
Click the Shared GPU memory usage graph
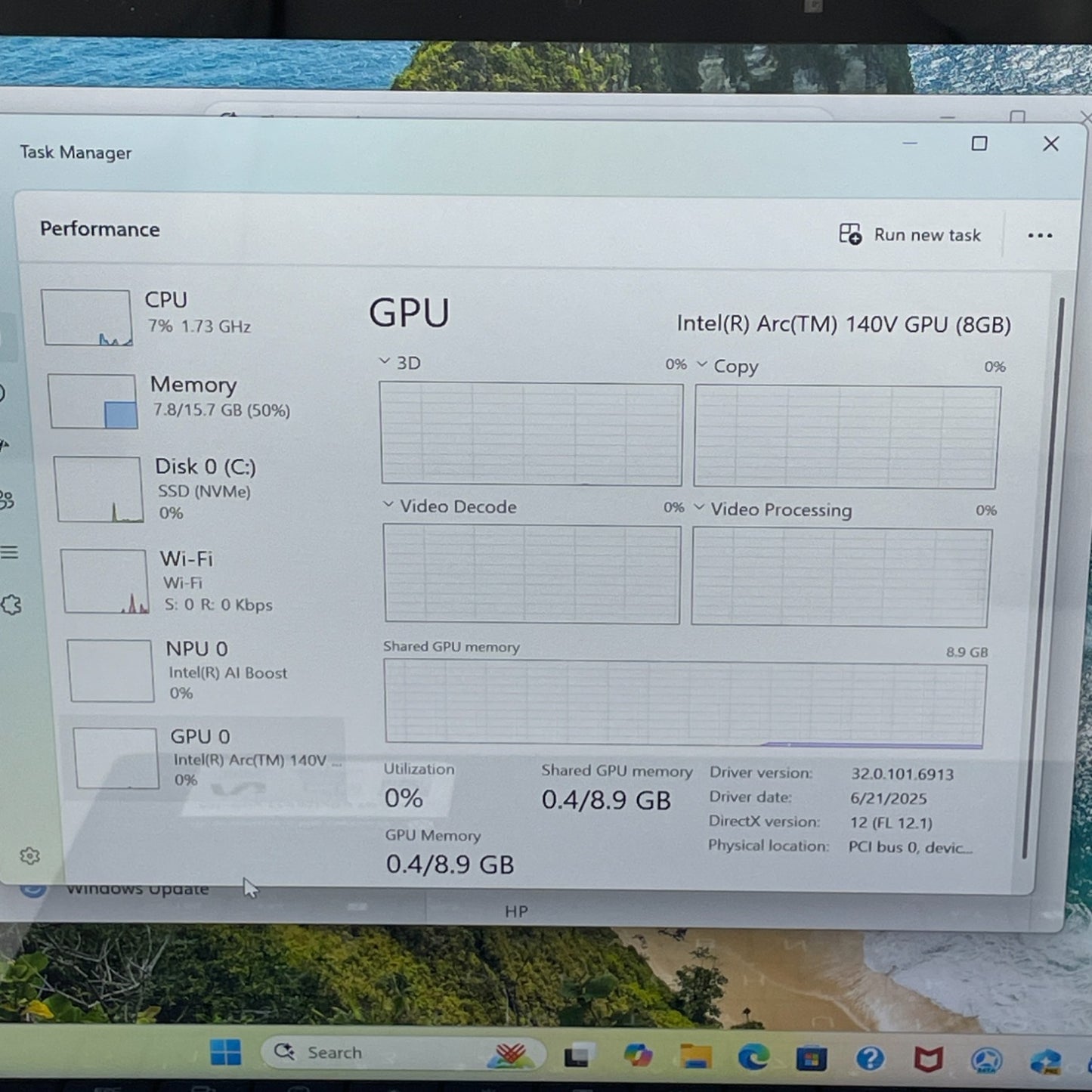pos(684,701)
